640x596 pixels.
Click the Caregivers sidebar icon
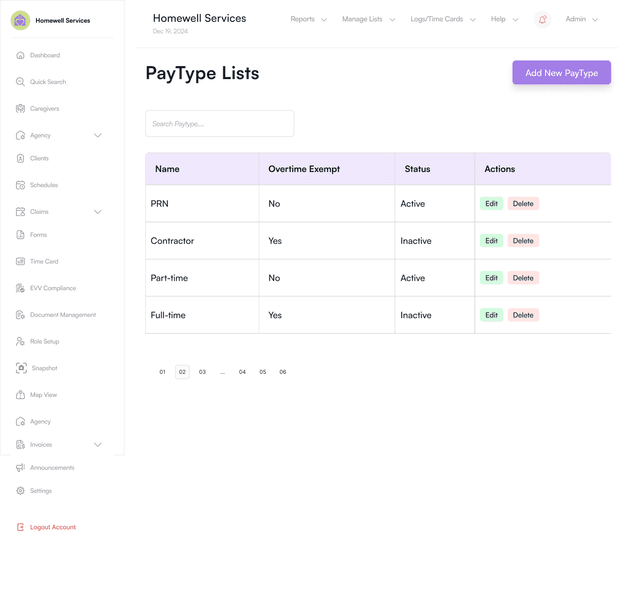pos(20,108)
